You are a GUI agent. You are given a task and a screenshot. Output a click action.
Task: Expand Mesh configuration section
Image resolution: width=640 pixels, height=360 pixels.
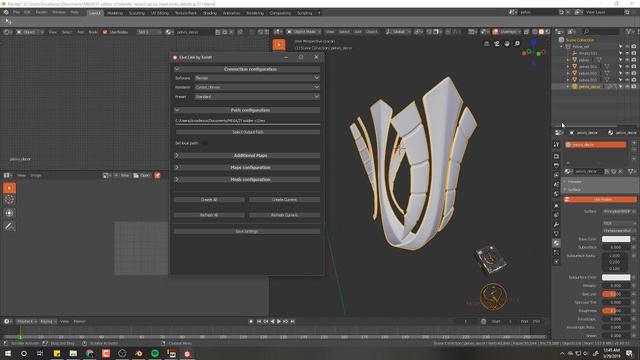247,179
